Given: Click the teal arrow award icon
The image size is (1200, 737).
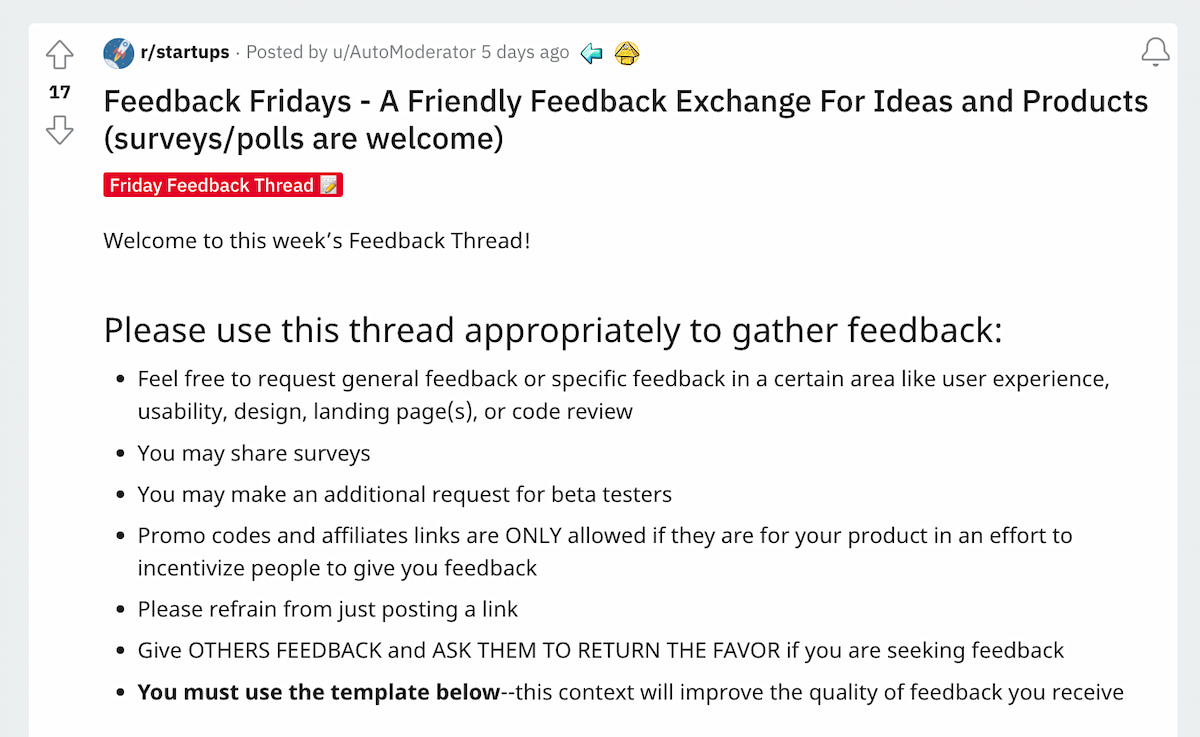Looking at the screenshot, I should pos(592,53).
